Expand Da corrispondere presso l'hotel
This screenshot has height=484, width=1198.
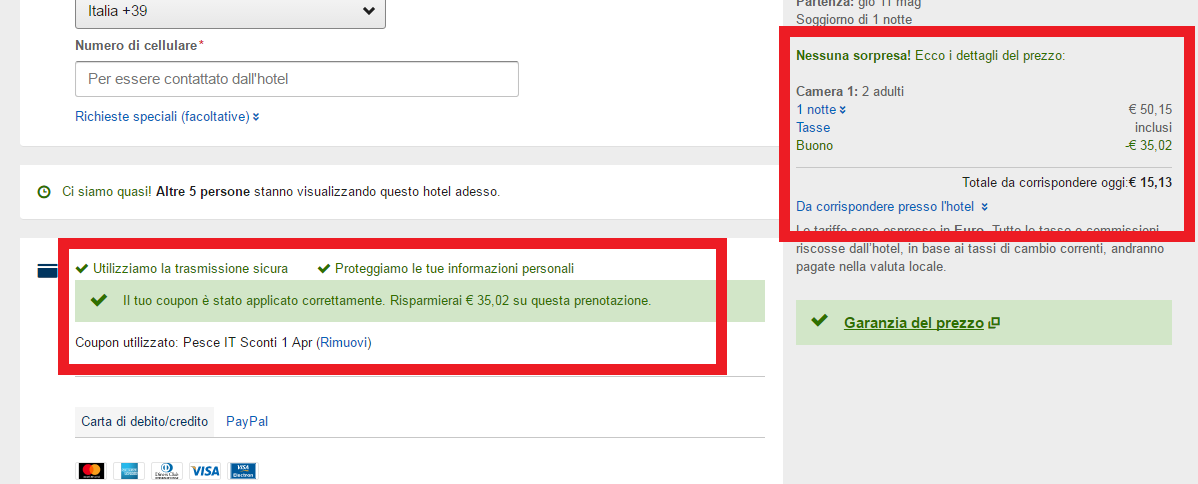click(892, 206)
